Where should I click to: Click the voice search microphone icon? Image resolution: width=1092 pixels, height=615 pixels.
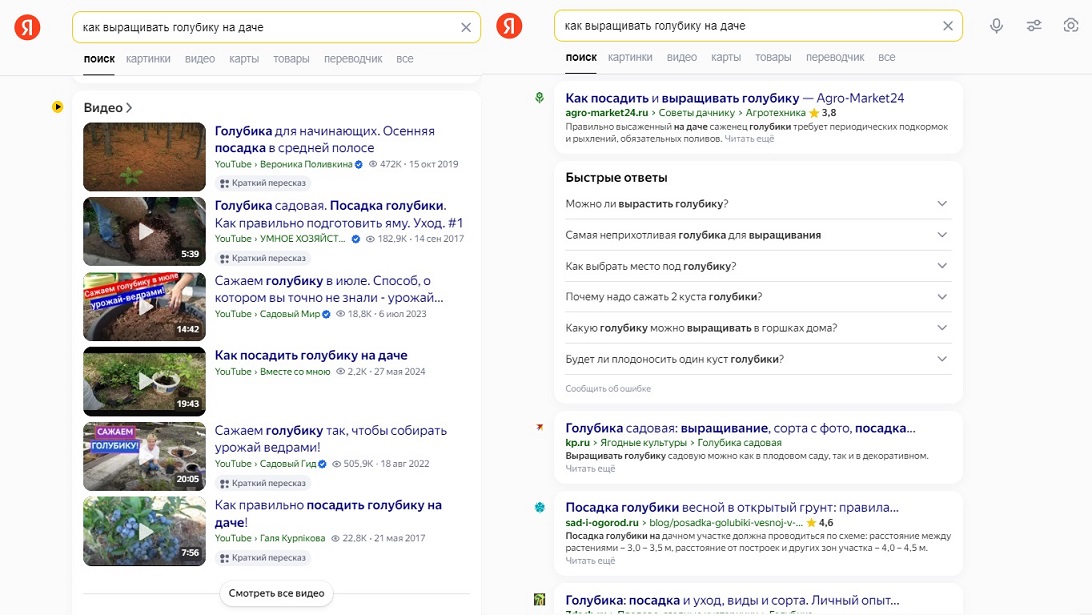[996, 26]
